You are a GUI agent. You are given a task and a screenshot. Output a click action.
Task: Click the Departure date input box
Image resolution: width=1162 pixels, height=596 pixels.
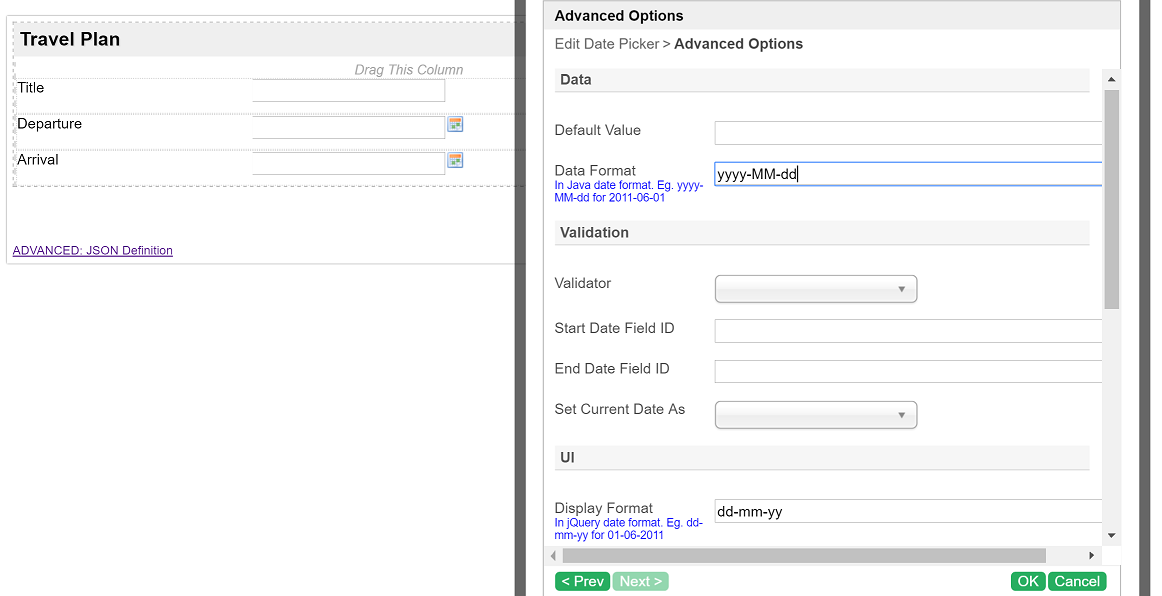point(348,127)
